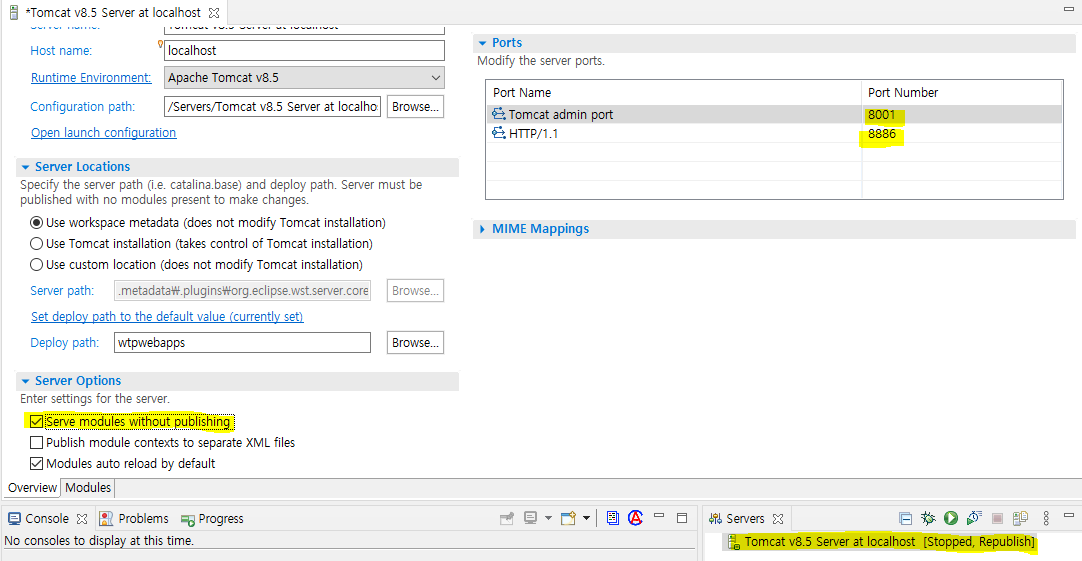Click the red Stop server icon

coord(997,518)
